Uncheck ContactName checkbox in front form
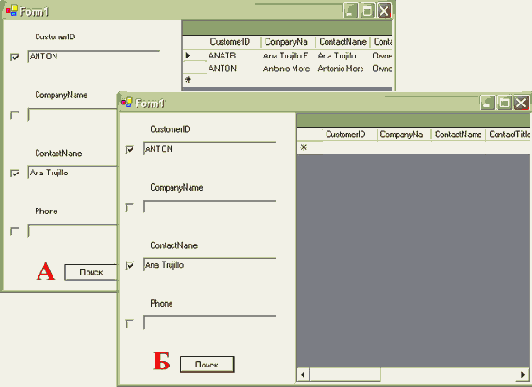 (x=130, y=265)
